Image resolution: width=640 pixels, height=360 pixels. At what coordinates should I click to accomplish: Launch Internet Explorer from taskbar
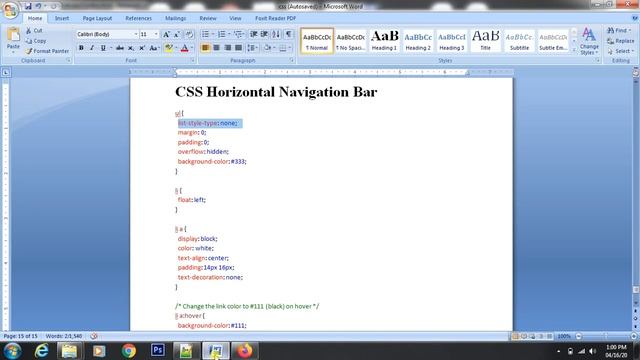[41, 351]
